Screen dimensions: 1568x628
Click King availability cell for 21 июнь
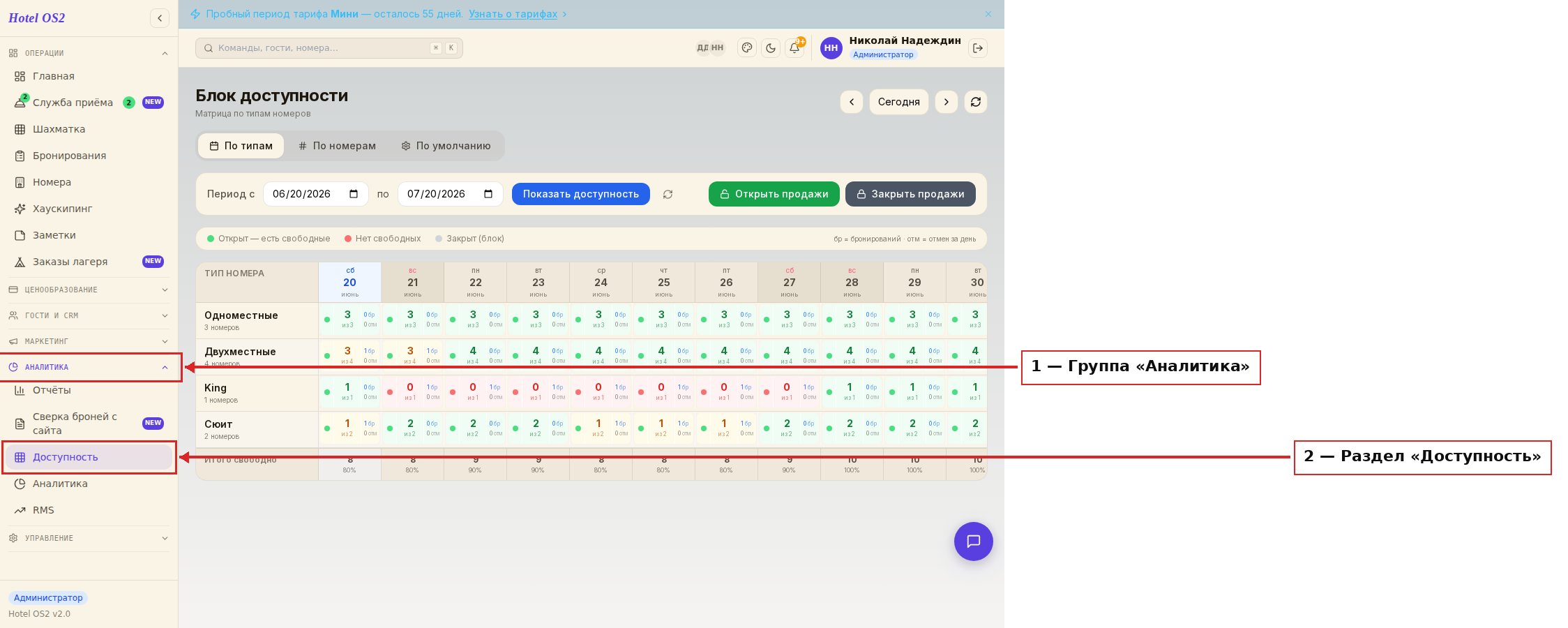tap(412, 392)
